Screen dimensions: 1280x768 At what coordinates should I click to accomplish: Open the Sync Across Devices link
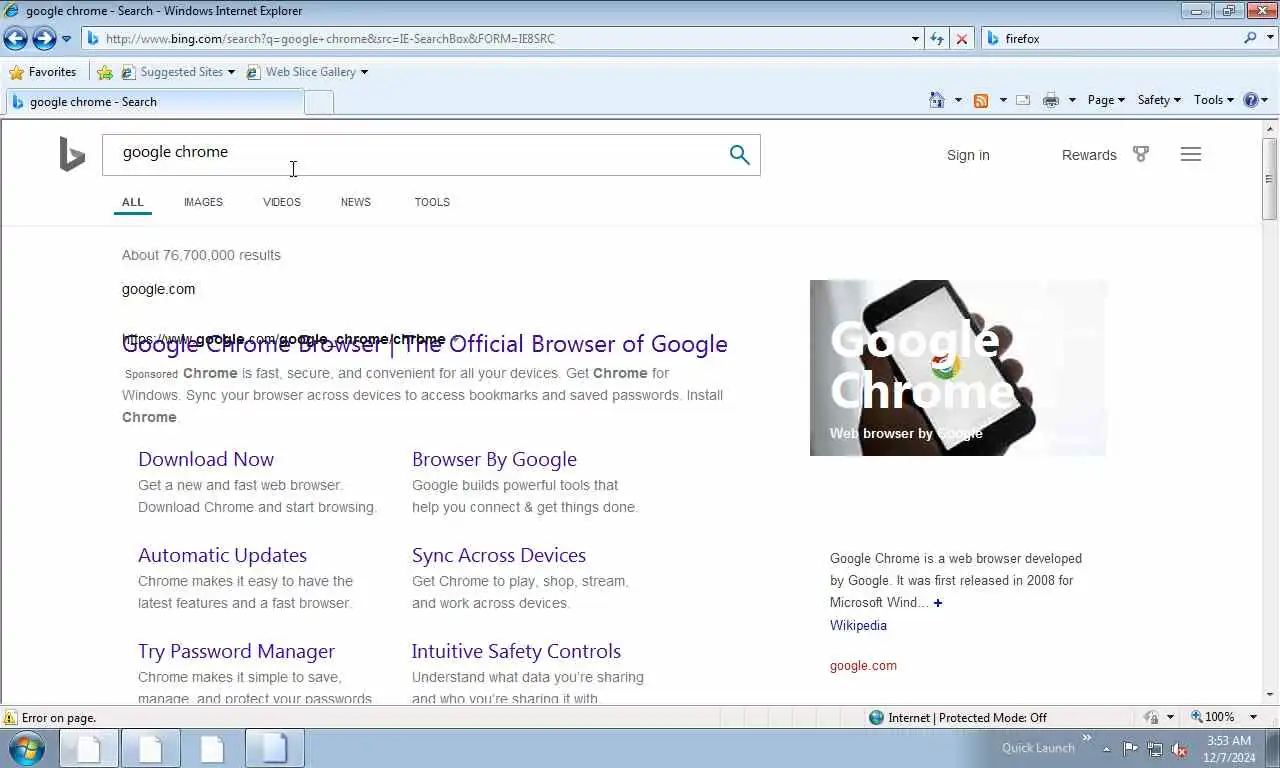click(x=499, y=555)
